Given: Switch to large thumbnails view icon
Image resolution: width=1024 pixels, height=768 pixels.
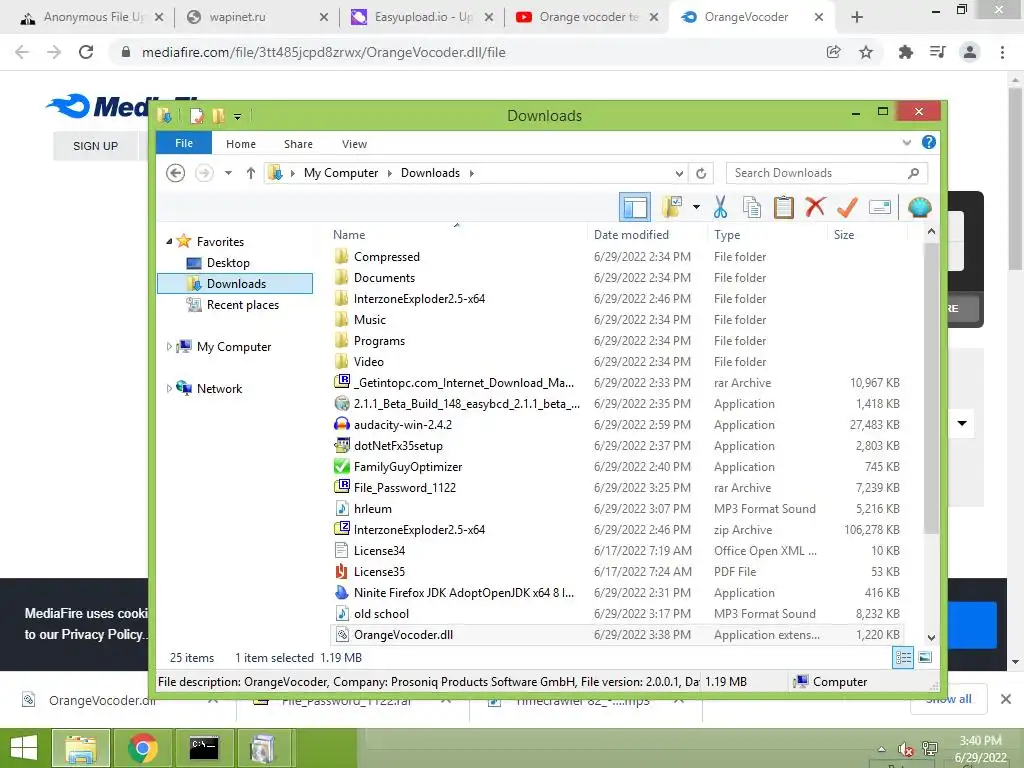Looking at the screenshot, I should click(x=925, y=658).
